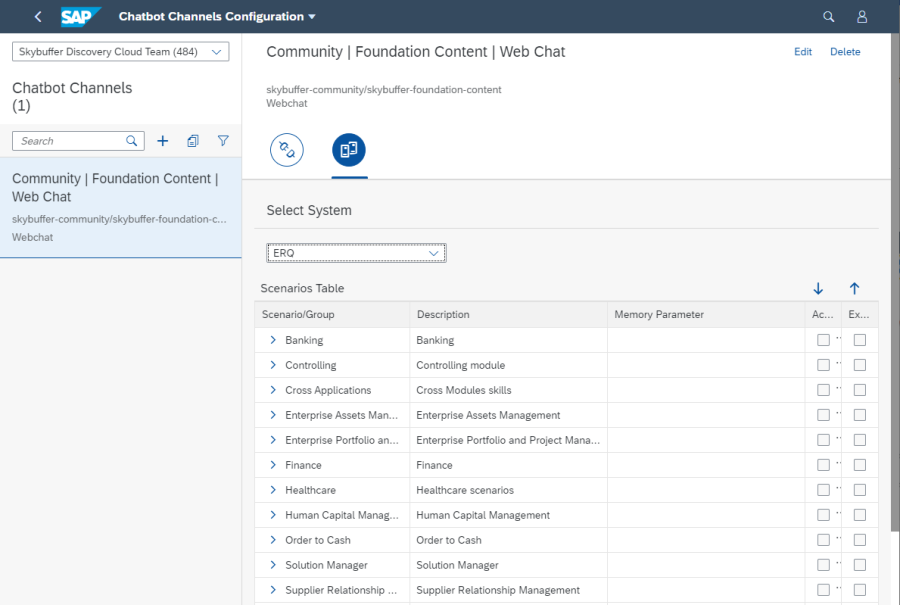Expand the Cross Applications group
Screen dimensions: 900x605
(273, 390)
